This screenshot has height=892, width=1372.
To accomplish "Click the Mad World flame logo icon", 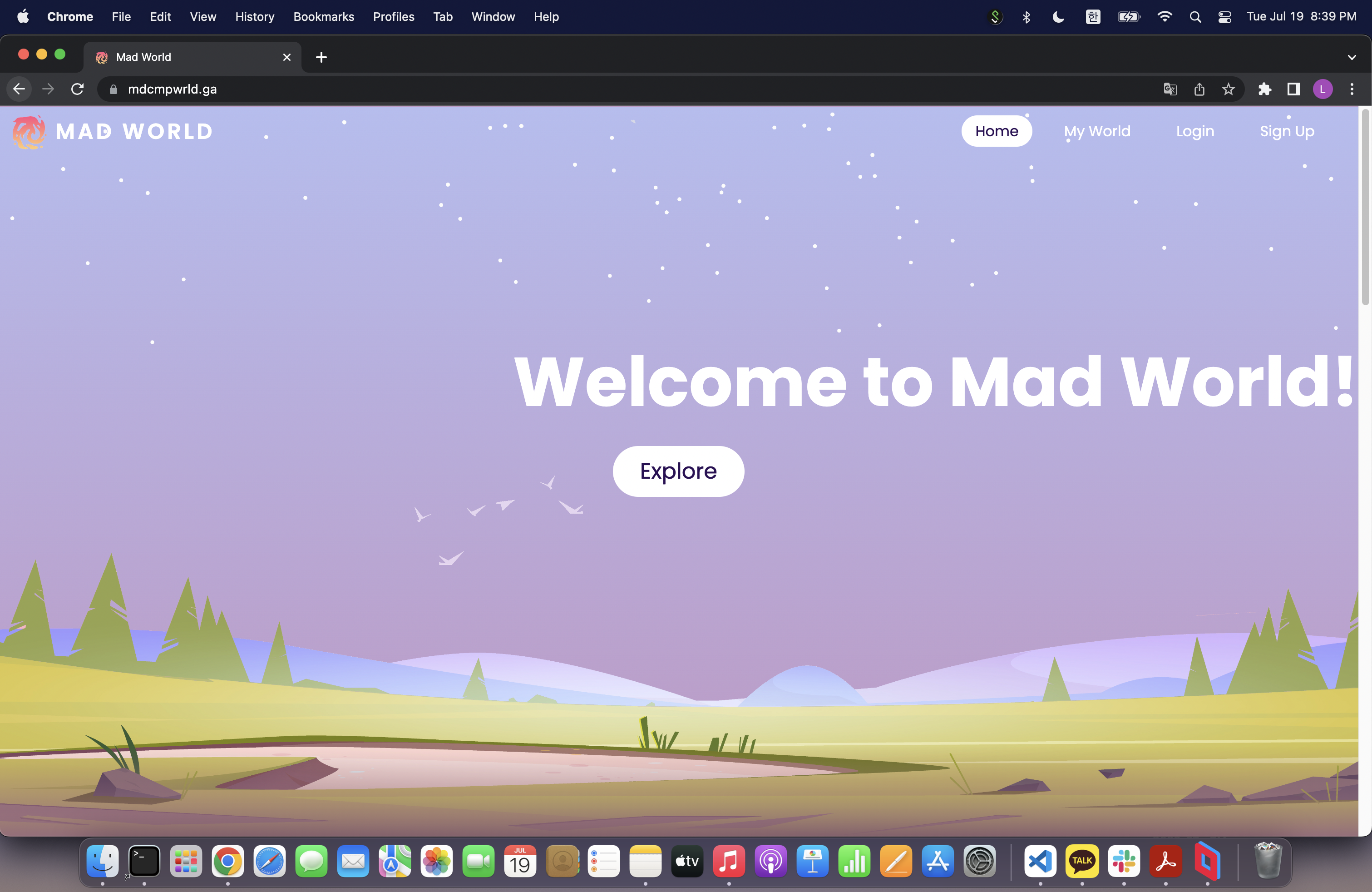I will pos(29,132).
